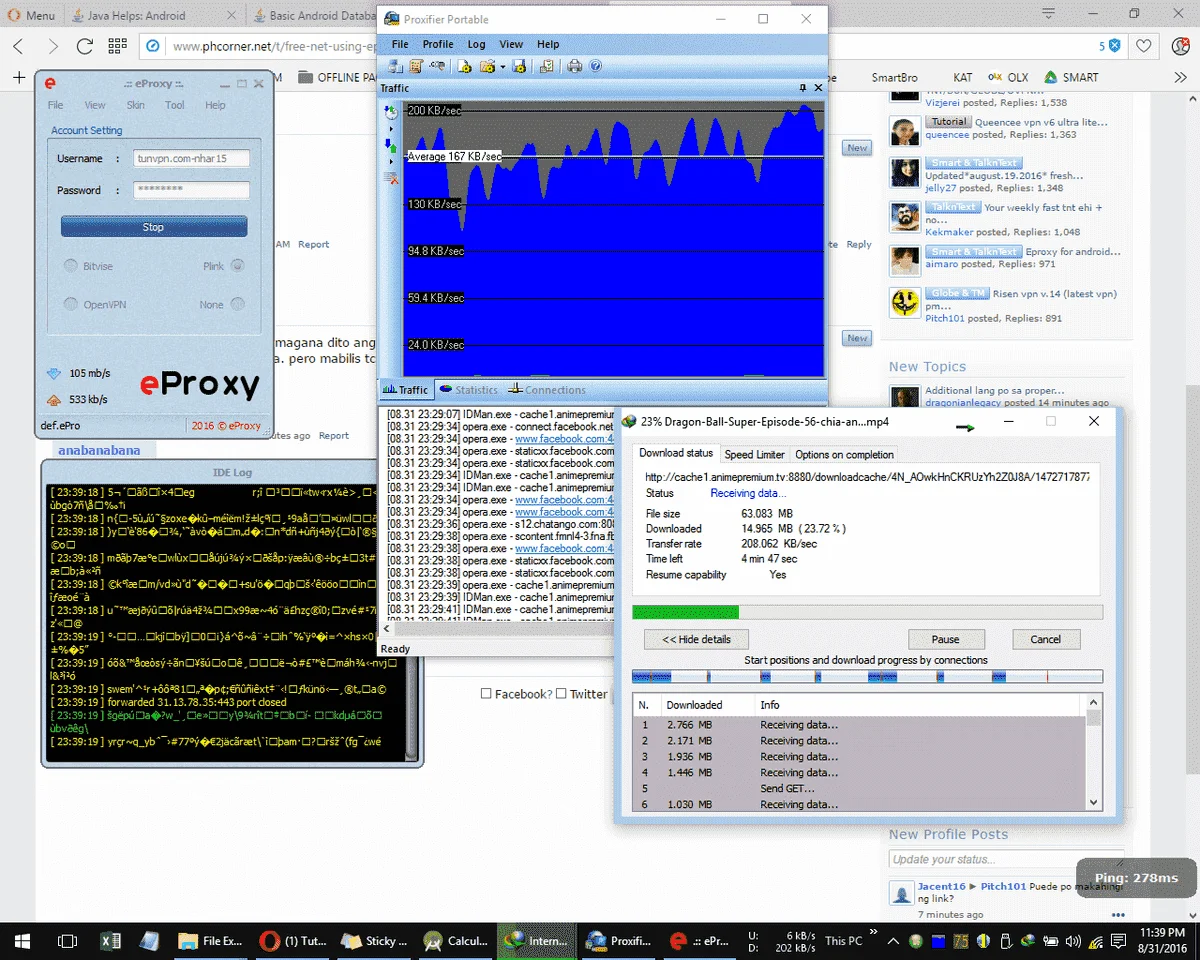The height and width of the screenshot is (960, 1200).
Task: Cancel the IDM download
Action: (x=1045, y=639)
